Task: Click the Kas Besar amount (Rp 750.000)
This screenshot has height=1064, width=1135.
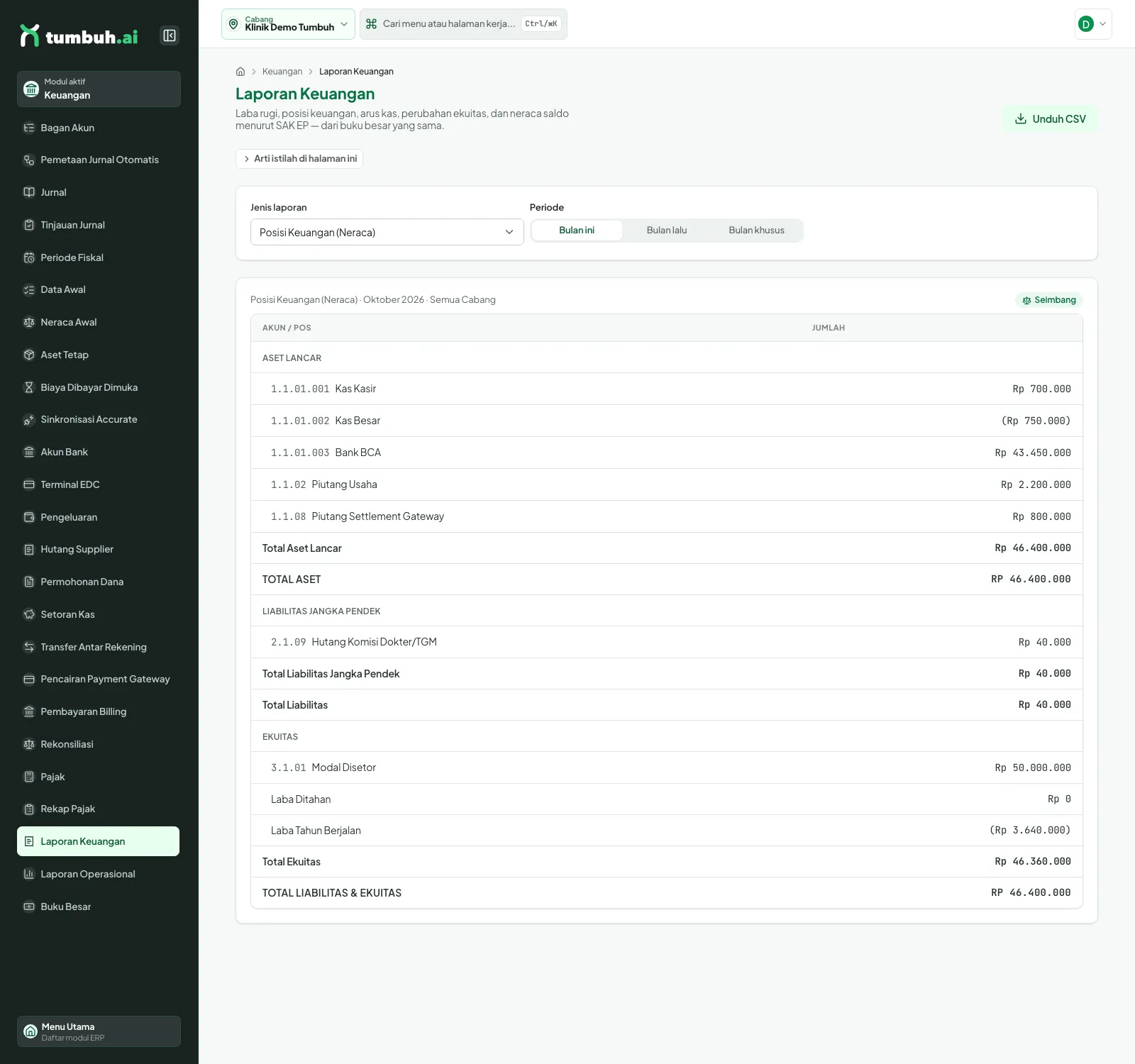Action: coord(1036,421)
